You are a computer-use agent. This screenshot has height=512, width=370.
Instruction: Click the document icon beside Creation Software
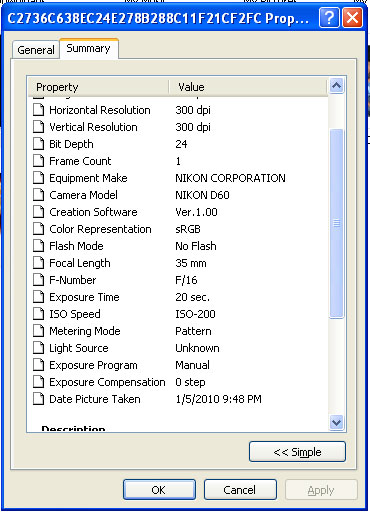[39, 212]
